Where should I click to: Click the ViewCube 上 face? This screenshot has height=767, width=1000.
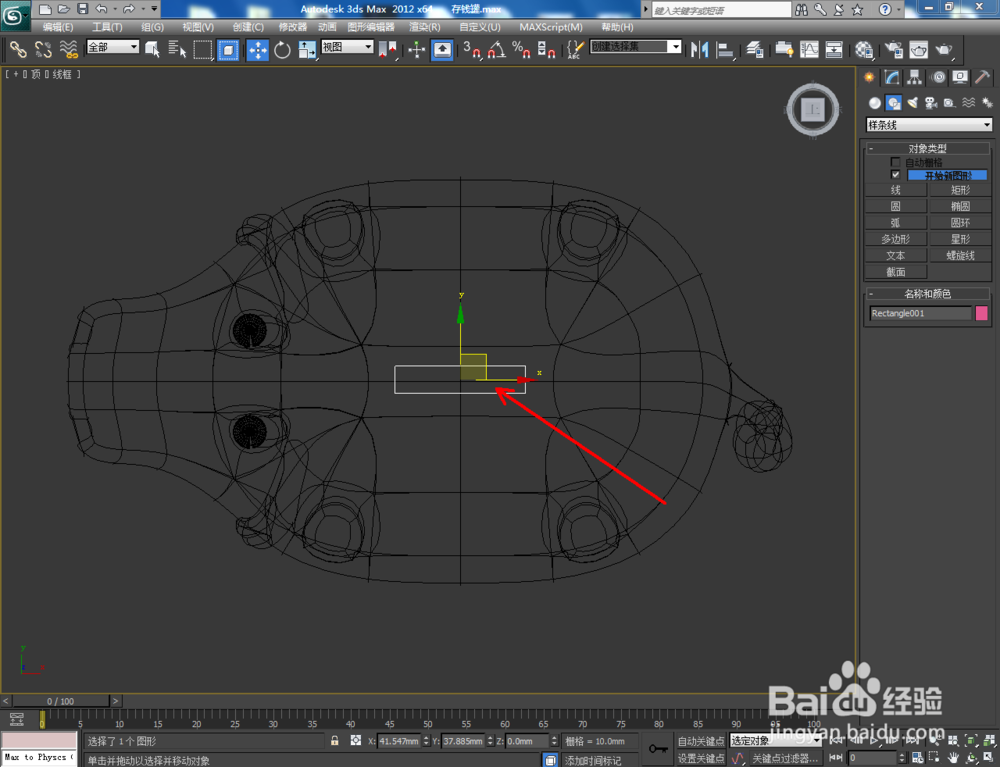812,109
